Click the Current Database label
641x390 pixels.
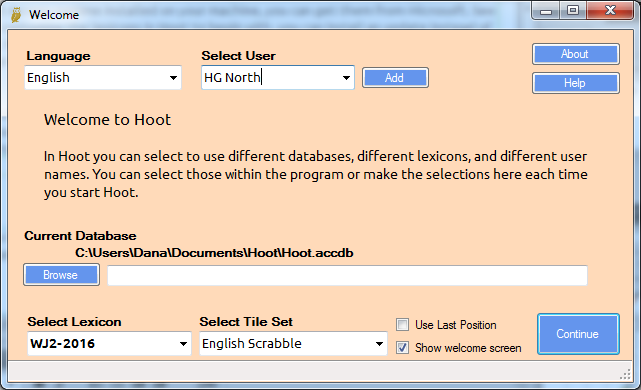(x=80, y=236)
